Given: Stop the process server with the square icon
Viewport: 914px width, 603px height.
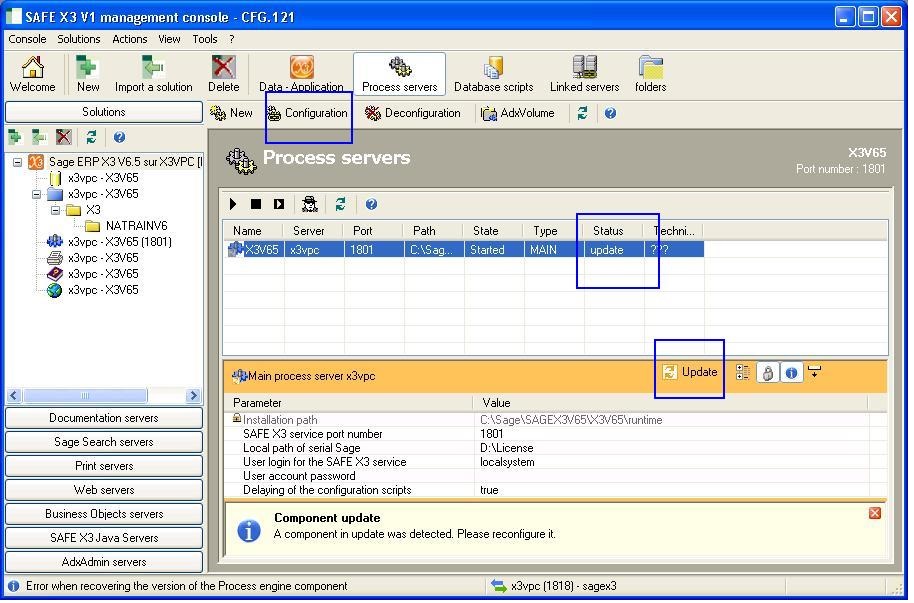Looking at the screenshot, I should click(x=256, y=204).
